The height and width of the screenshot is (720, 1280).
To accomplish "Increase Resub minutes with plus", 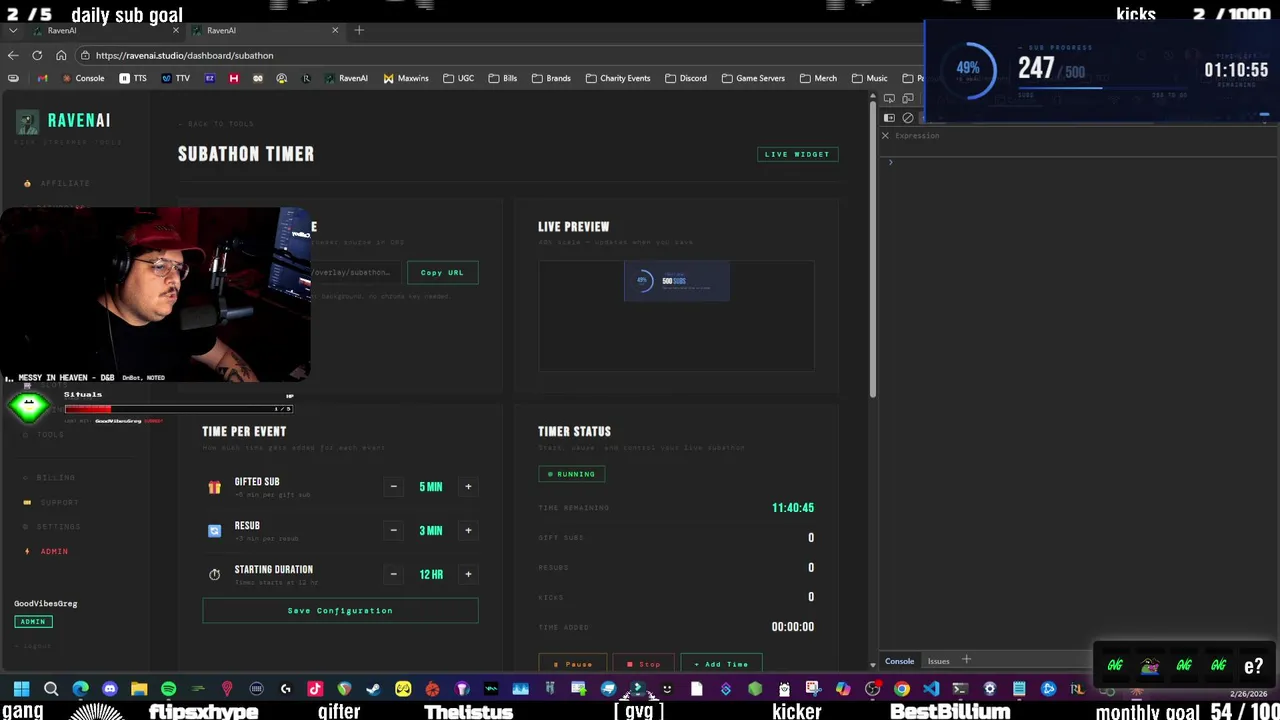I will pos(468,530).
